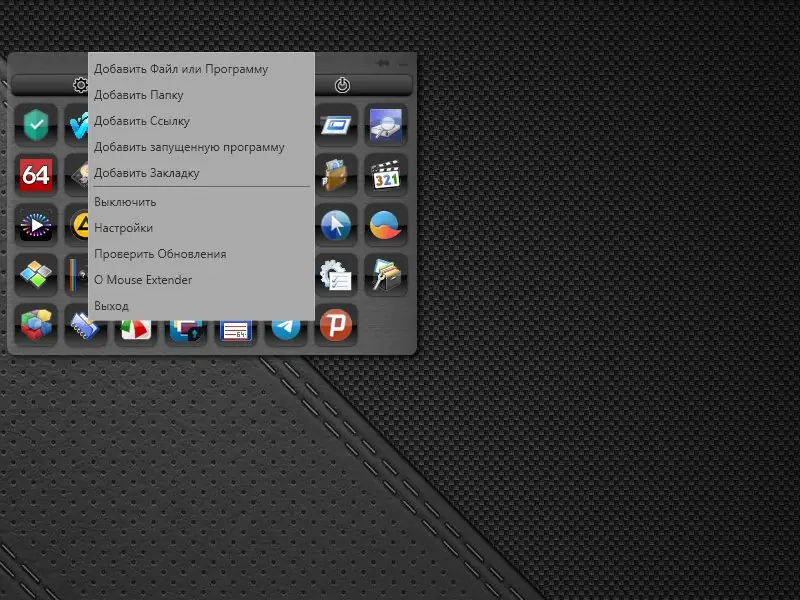Image resolution: width=800 pixels, height=600 pixels.
Task: Click the power icon in top bar
Action: click(x=342, y=85)
